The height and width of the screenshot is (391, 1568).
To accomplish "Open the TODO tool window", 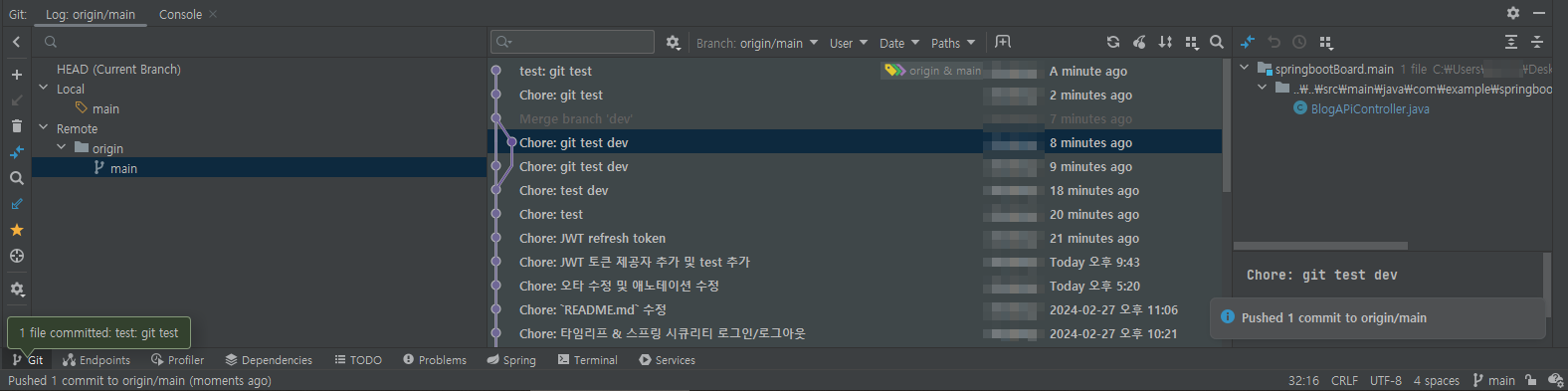I will pos(358,360).
